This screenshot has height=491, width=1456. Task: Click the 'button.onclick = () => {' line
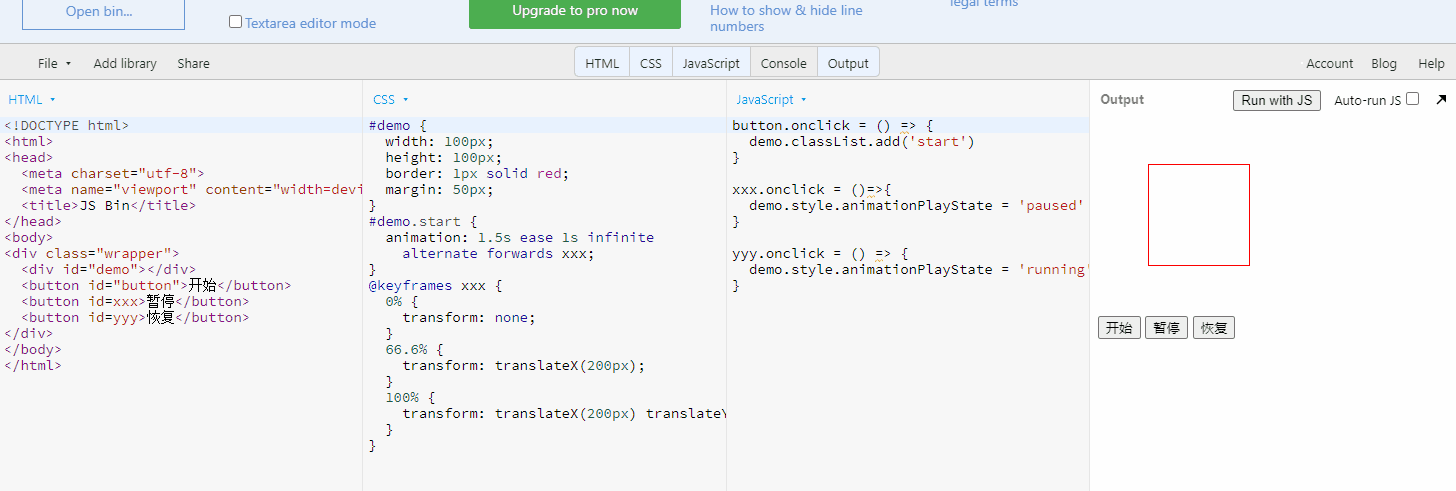832,125
